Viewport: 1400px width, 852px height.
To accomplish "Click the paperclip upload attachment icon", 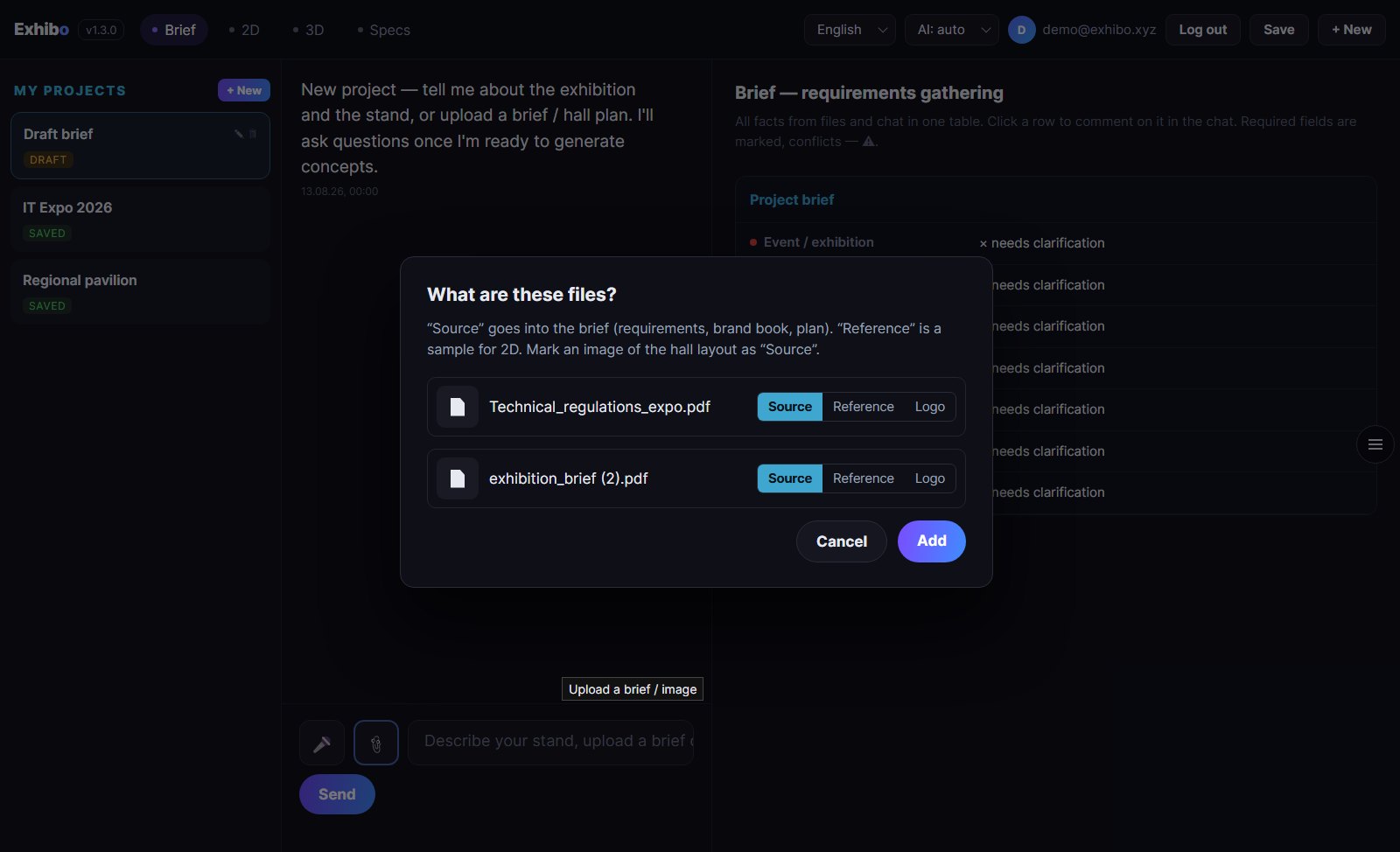I will [376, 743].
